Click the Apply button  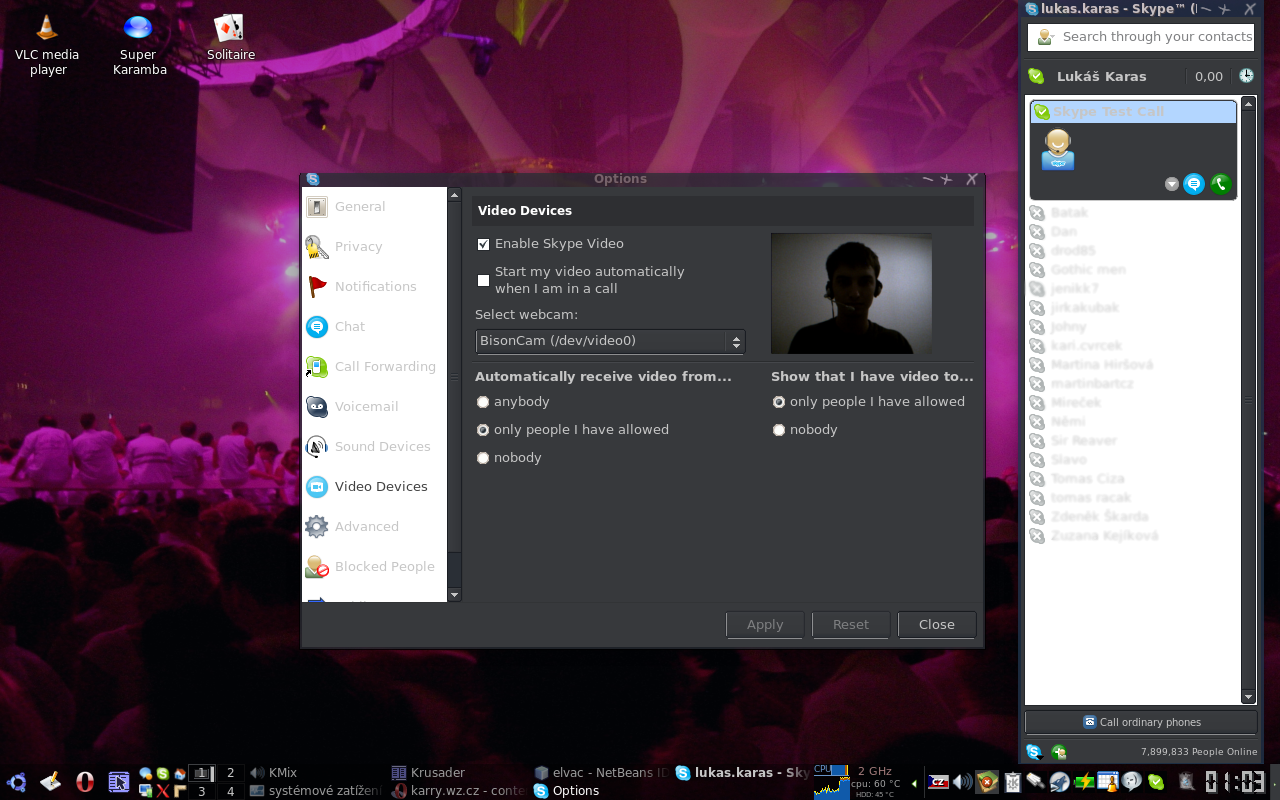pos(765,625)
